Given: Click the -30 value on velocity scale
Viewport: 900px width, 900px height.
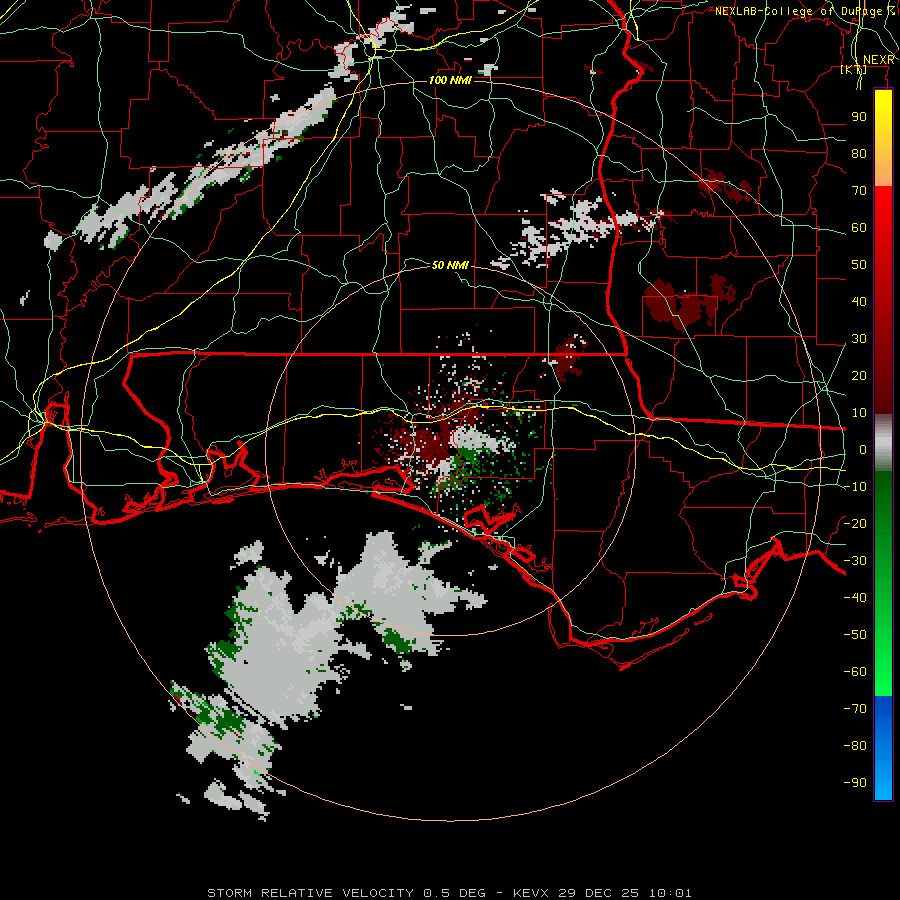Looking at the screenshot, I should pyautogui.click(x=855, y=561).
